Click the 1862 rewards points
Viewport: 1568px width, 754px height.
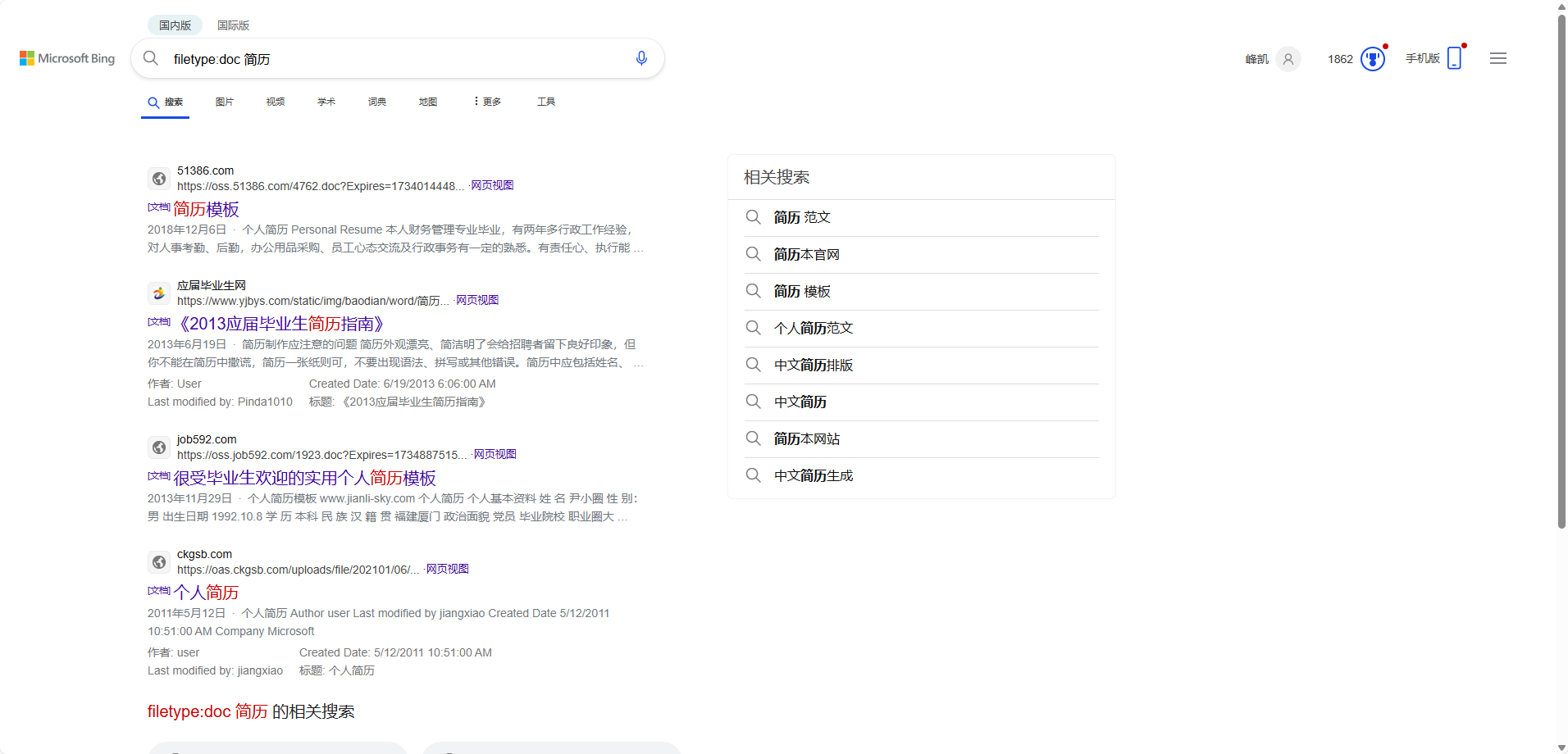(x=1340, y=59)
